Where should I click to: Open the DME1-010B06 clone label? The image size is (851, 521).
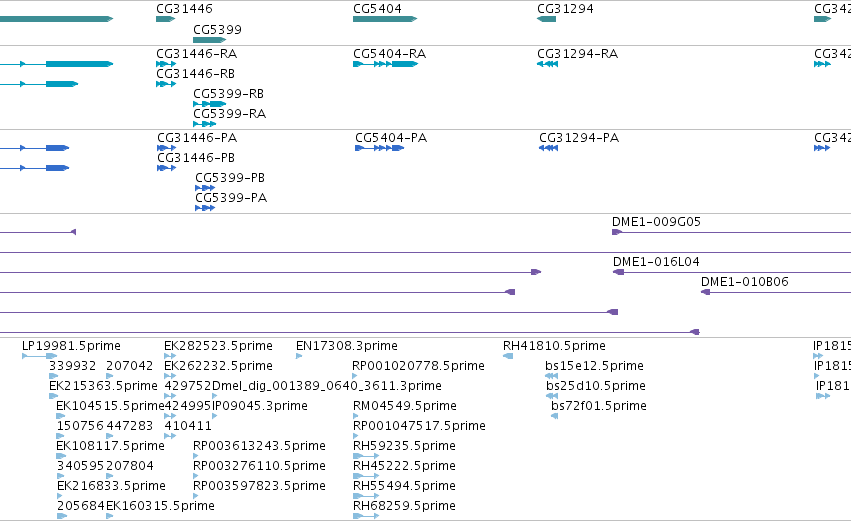[x=745, y=282]
